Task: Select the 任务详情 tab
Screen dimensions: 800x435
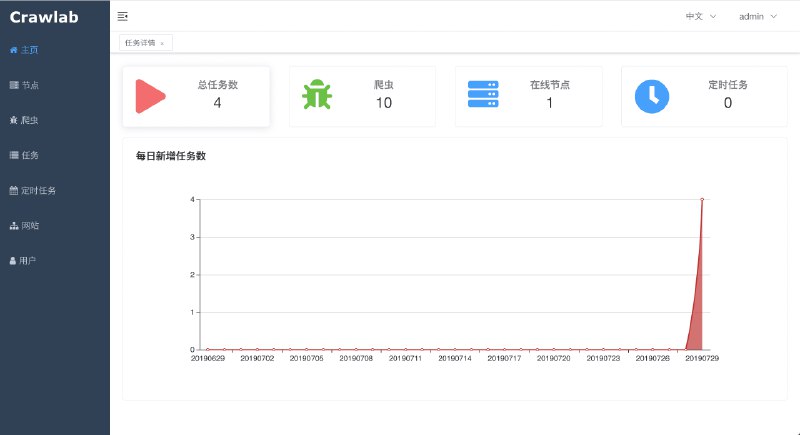Action: pyautogui.click(x=139, y=43)
